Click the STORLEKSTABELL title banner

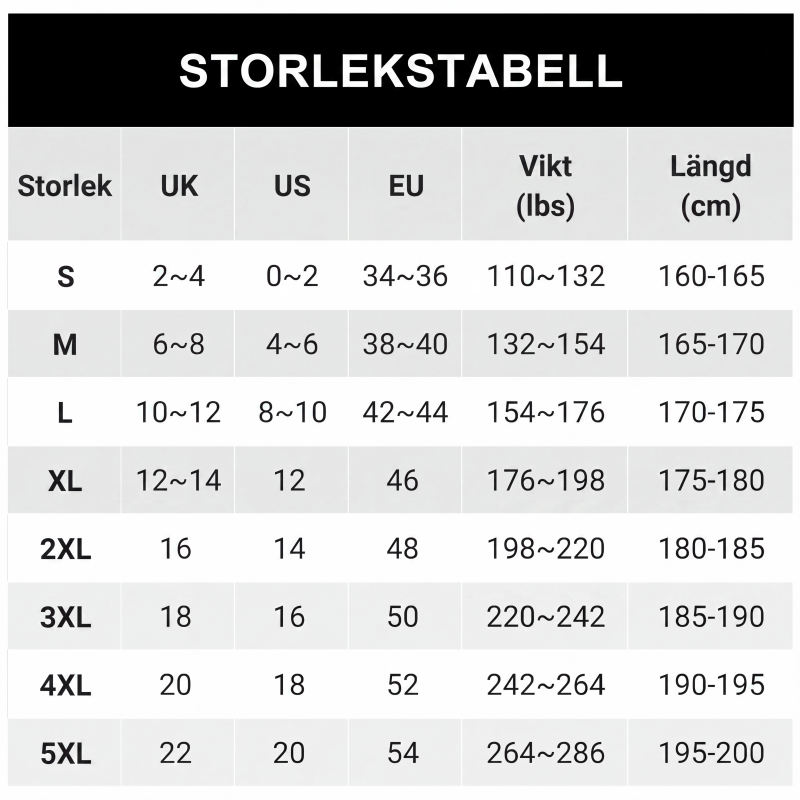tap(401, 70)
